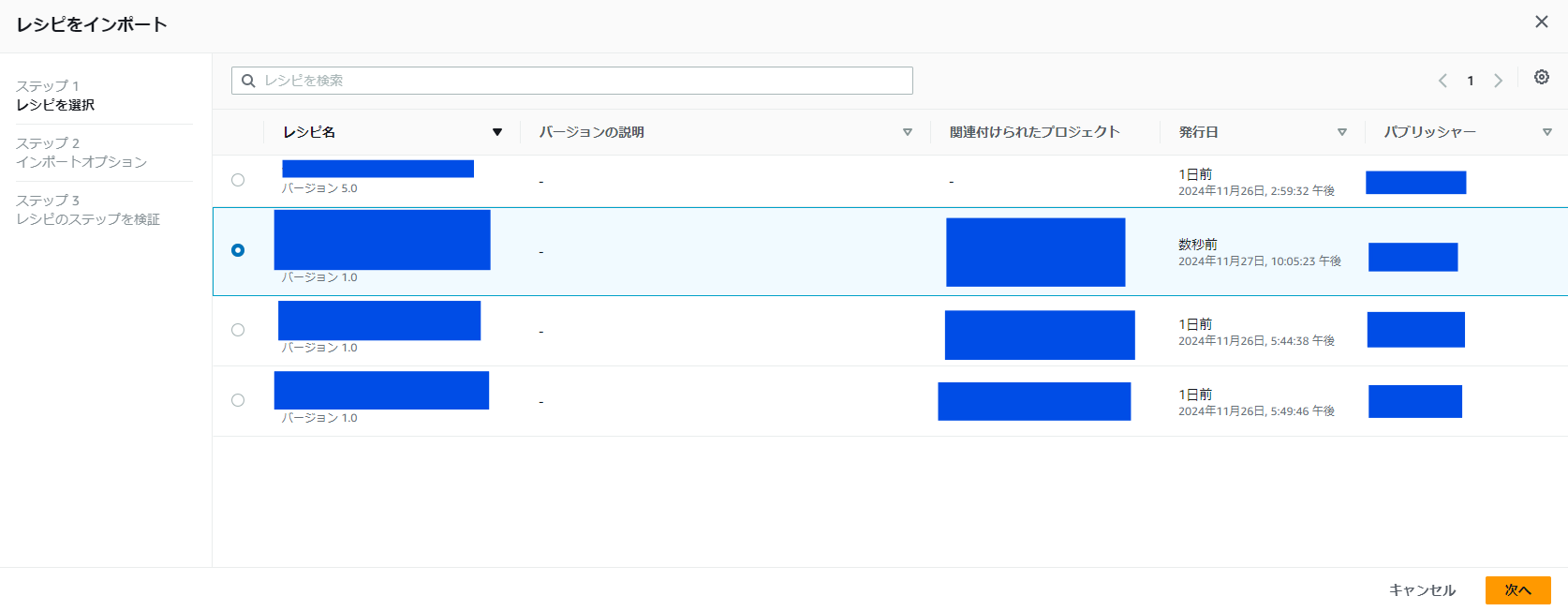Screen dimensions: 1568x611
Task: Open ステップ 2 インポートオプション
Action: point(81,153)
